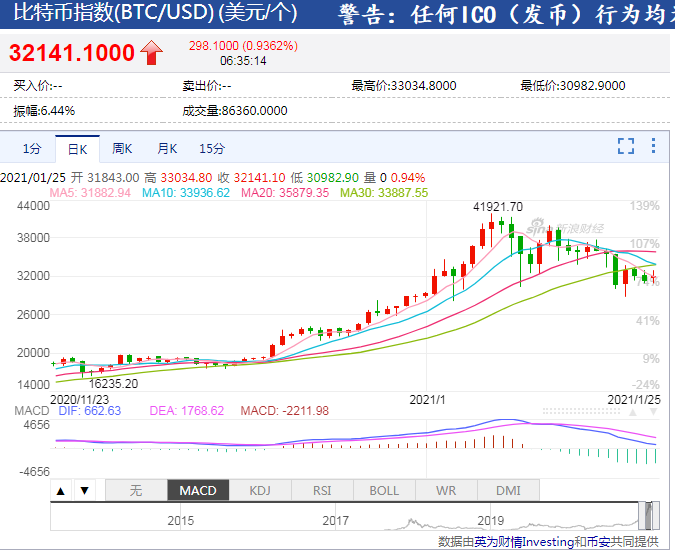
Task: Select the 月K monthly chart tab
Action: (166, 149)
